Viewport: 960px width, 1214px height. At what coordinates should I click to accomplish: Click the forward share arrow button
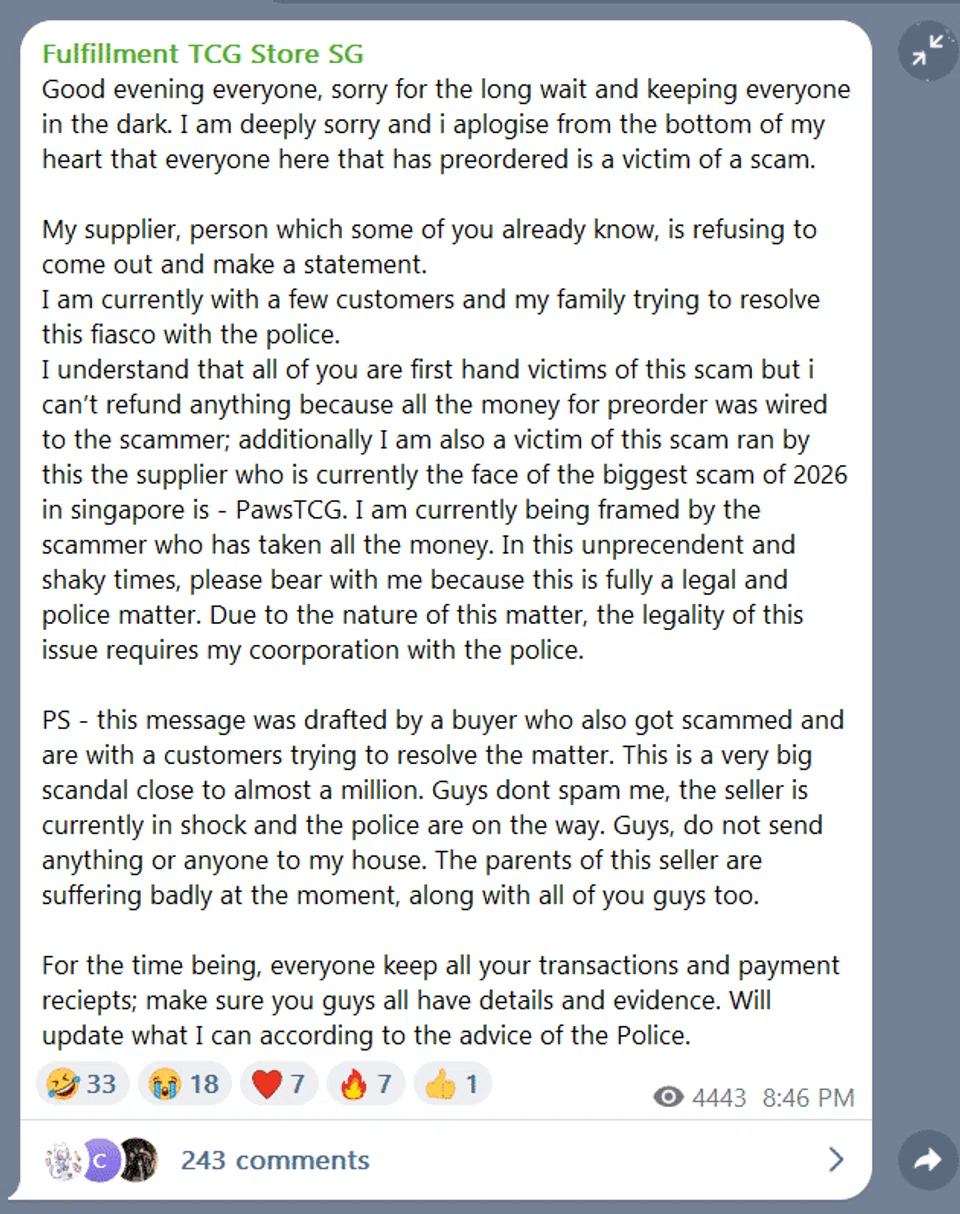coord(928,1159)
